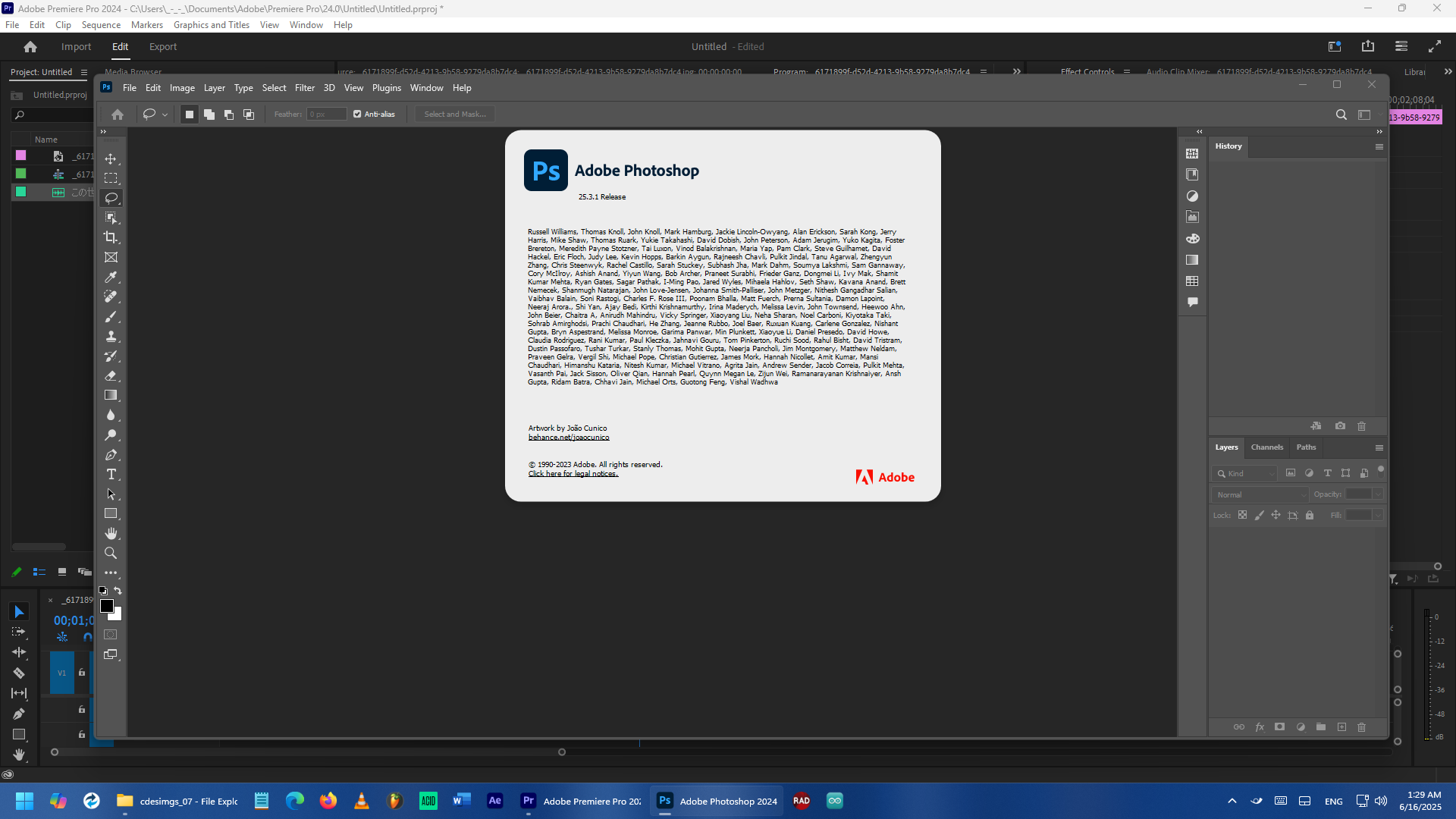This screenshot has height=819, width=1456.
Task: Open the layer Kind filter dropdown
Action: [x=1245, y=473]
